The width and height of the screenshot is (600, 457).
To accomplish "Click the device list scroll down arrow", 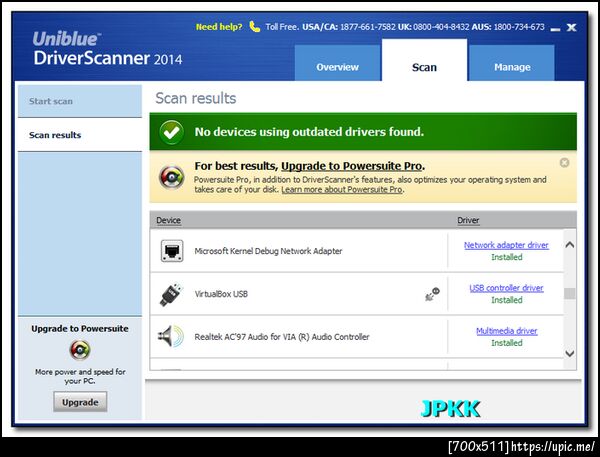I will (x=570, y=354).
